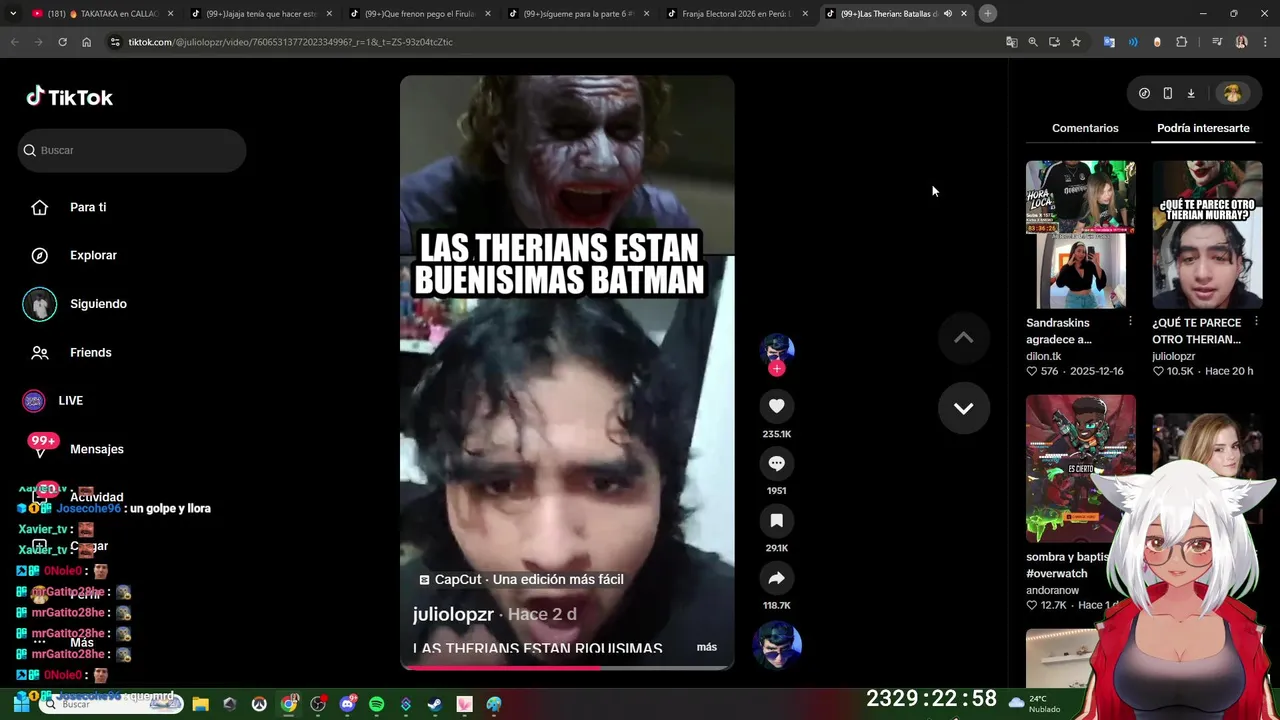
Task: Follow creator with the red plus badge
Action: pyautogui.click(x=777, y=369)
